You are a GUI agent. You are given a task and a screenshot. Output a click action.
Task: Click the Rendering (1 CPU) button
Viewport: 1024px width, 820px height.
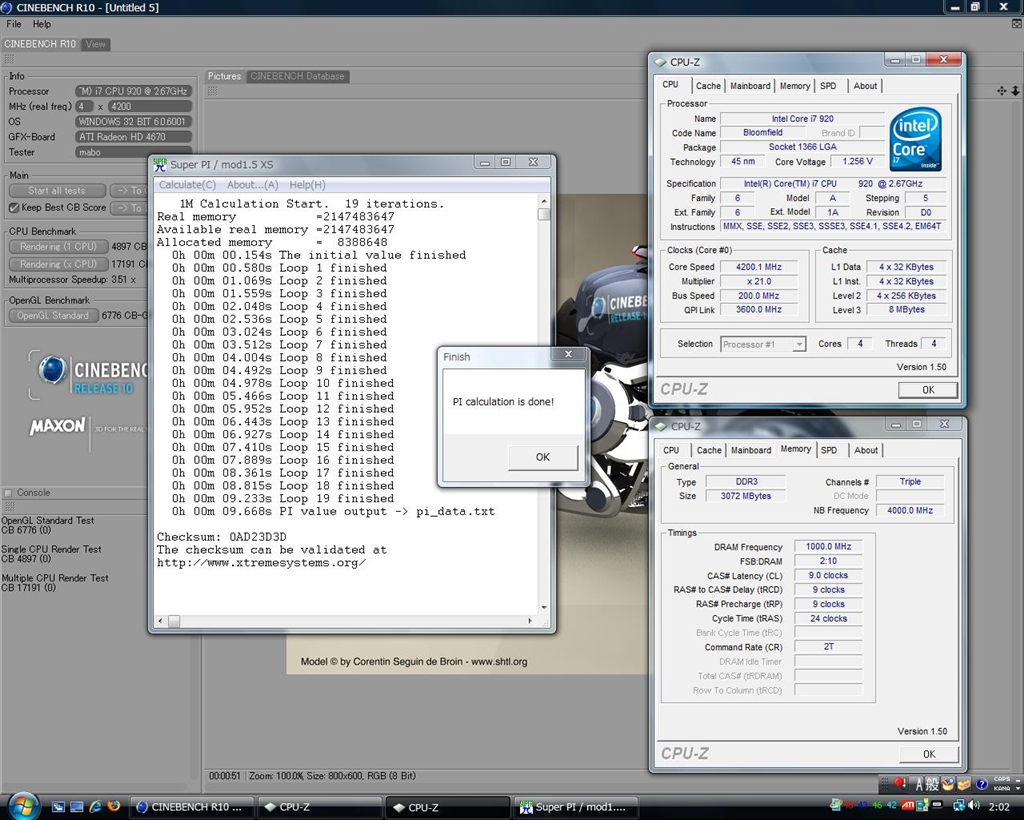tap(58, 247)
